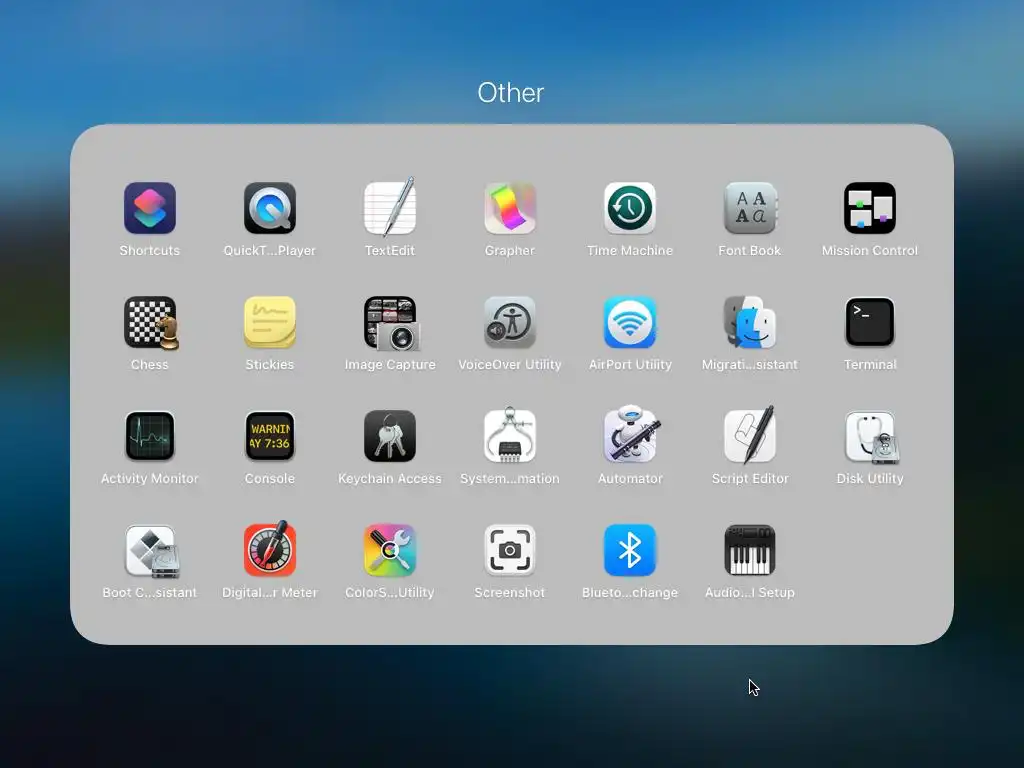
Task: Launch the Grapher app icon
Action: 510,208
